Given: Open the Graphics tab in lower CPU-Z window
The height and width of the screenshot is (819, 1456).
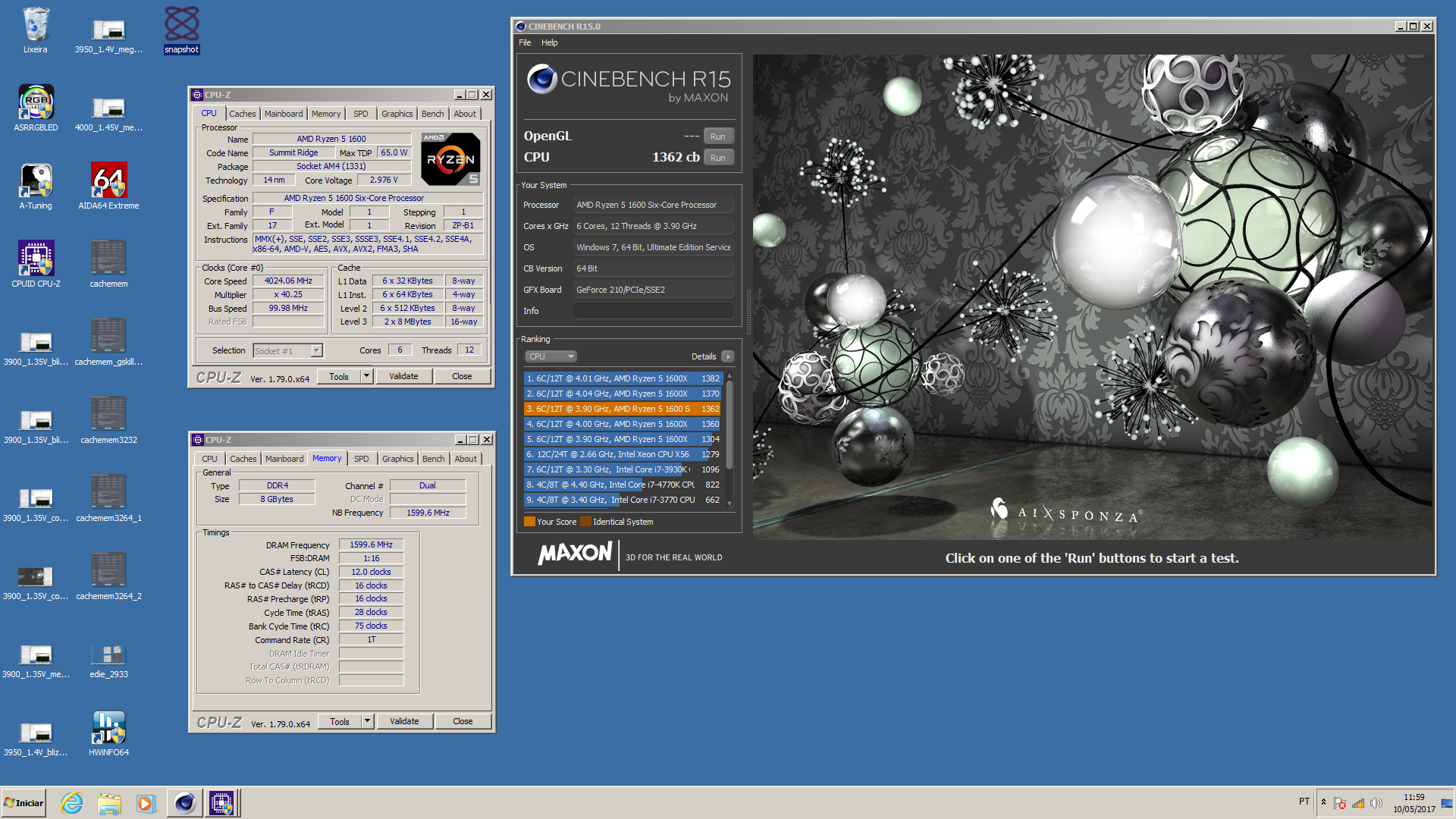Looking at the screenshot, I should 398,459.
